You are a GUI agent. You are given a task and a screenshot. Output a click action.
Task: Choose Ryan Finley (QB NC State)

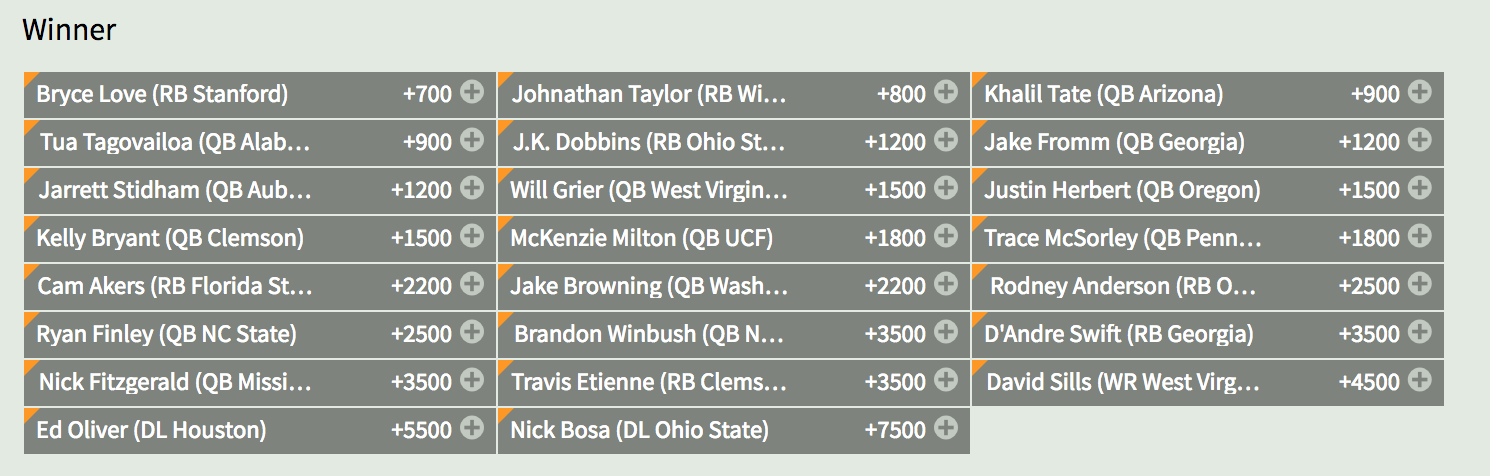tap(260, 334)
